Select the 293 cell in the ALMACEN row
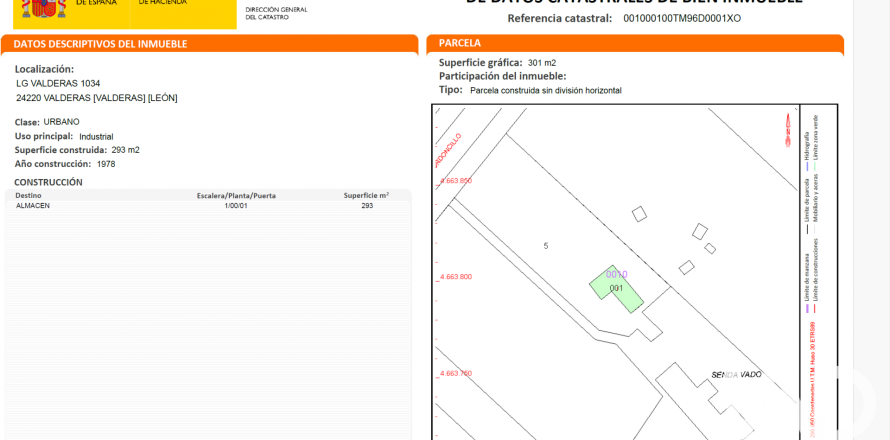This screenshot has height=440, width=890. [367, 206]
